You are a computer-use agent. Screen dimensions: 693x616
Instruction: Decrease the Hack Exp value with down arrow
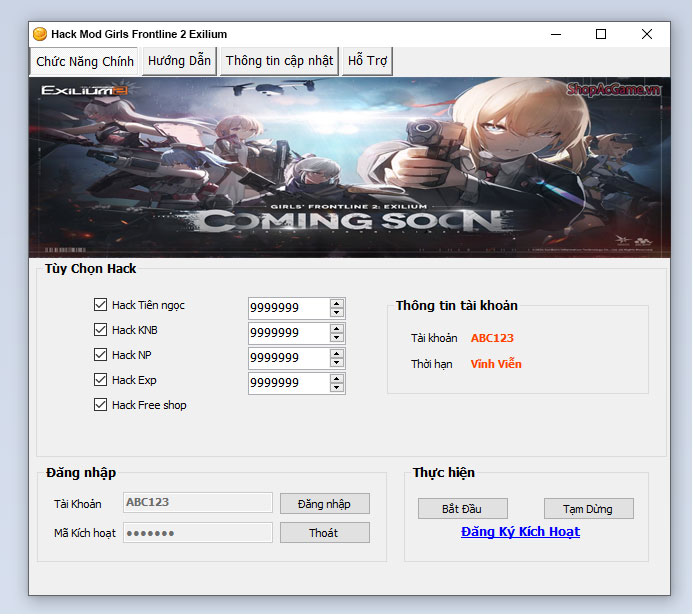click(337, 388)
